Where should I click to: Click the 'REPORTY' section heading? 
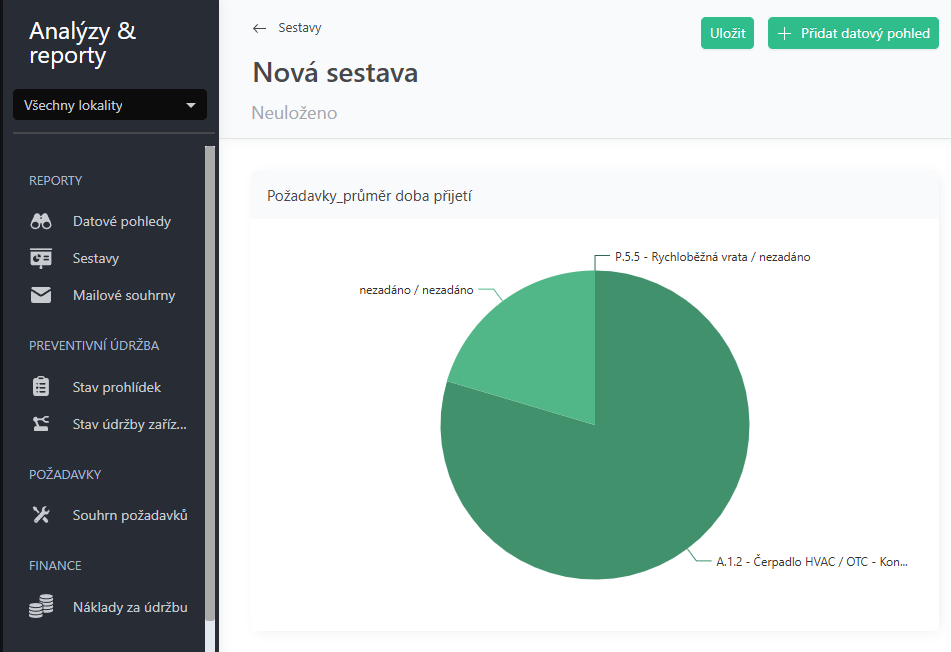(55, 181)
